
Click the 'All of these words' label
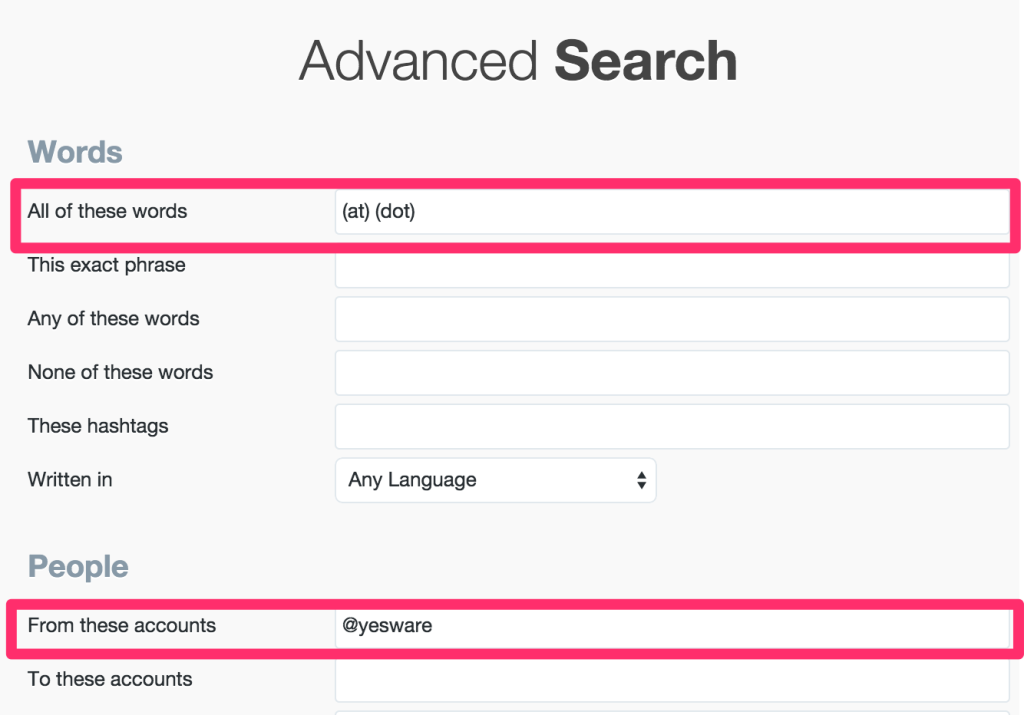(x=107, y=211)
